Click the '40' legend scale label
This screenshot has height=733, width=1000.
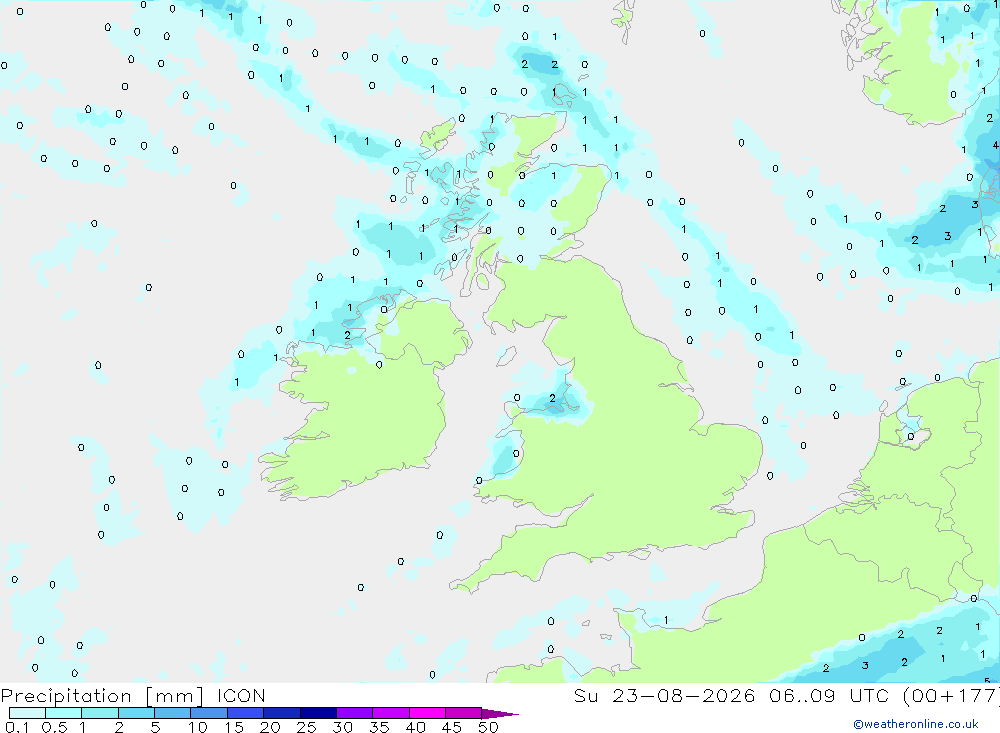point(416,727)
